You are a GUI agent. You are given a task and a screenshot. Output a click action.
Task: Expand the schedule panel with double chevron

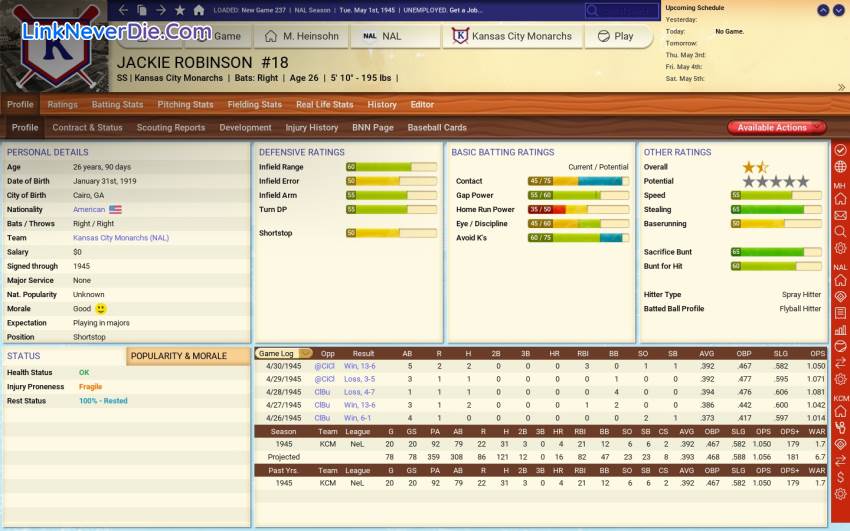coord(841,87)
